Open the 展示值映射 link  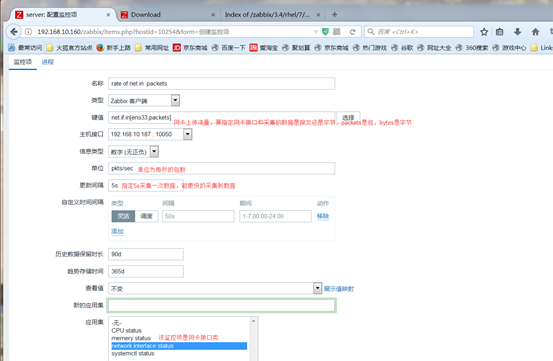[x=339, y=289]
